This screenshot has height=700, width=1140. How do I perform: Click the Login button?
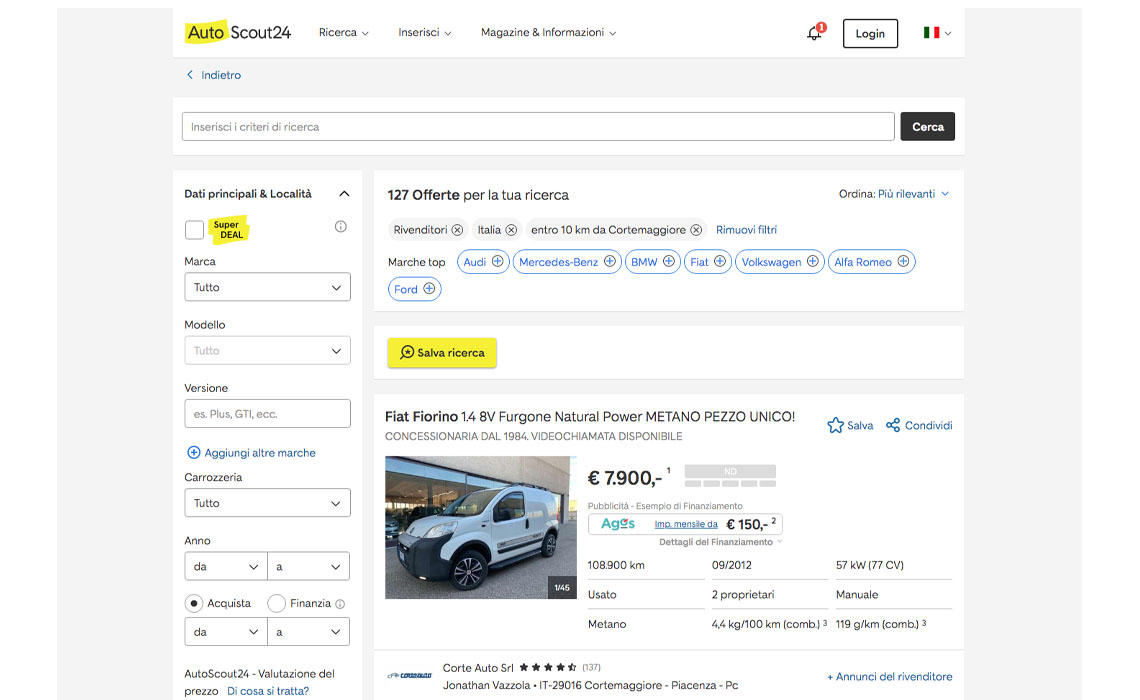(870, 33)
